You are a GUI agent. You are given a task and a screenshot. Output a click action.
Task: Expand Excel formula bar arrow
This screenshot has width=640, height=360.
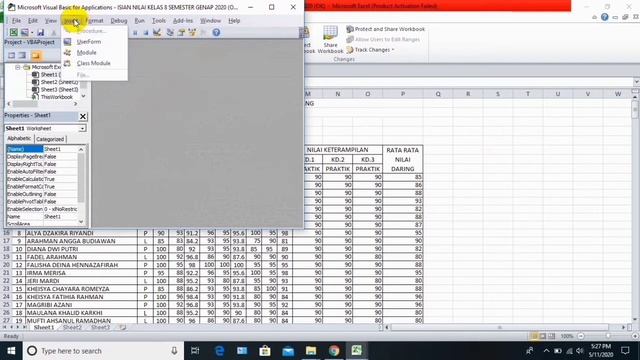click(x=636, y=82)
